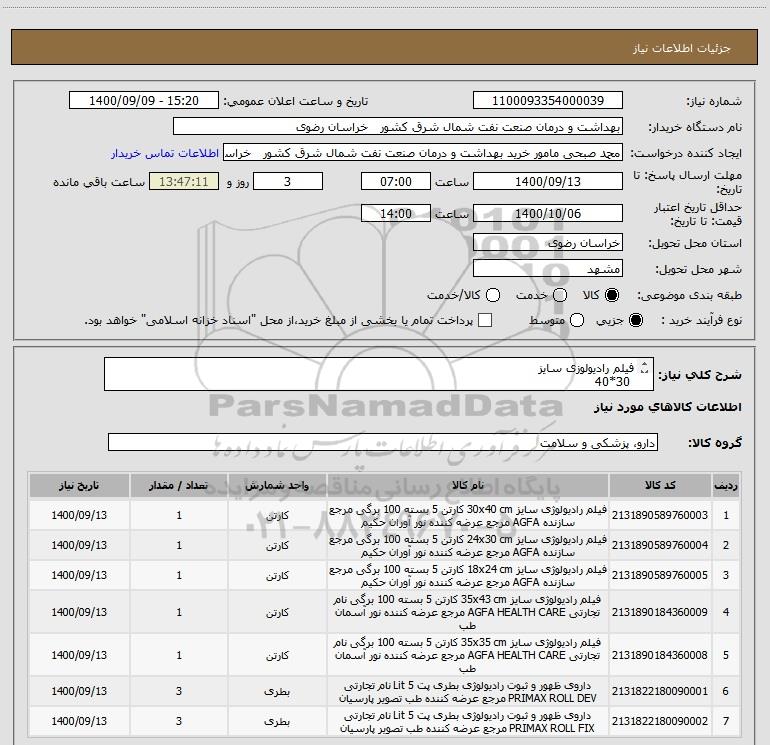Click response deadline date 1400/09/13 field
Viewport: 770px width, 745px height.
[x=548, y=182]
